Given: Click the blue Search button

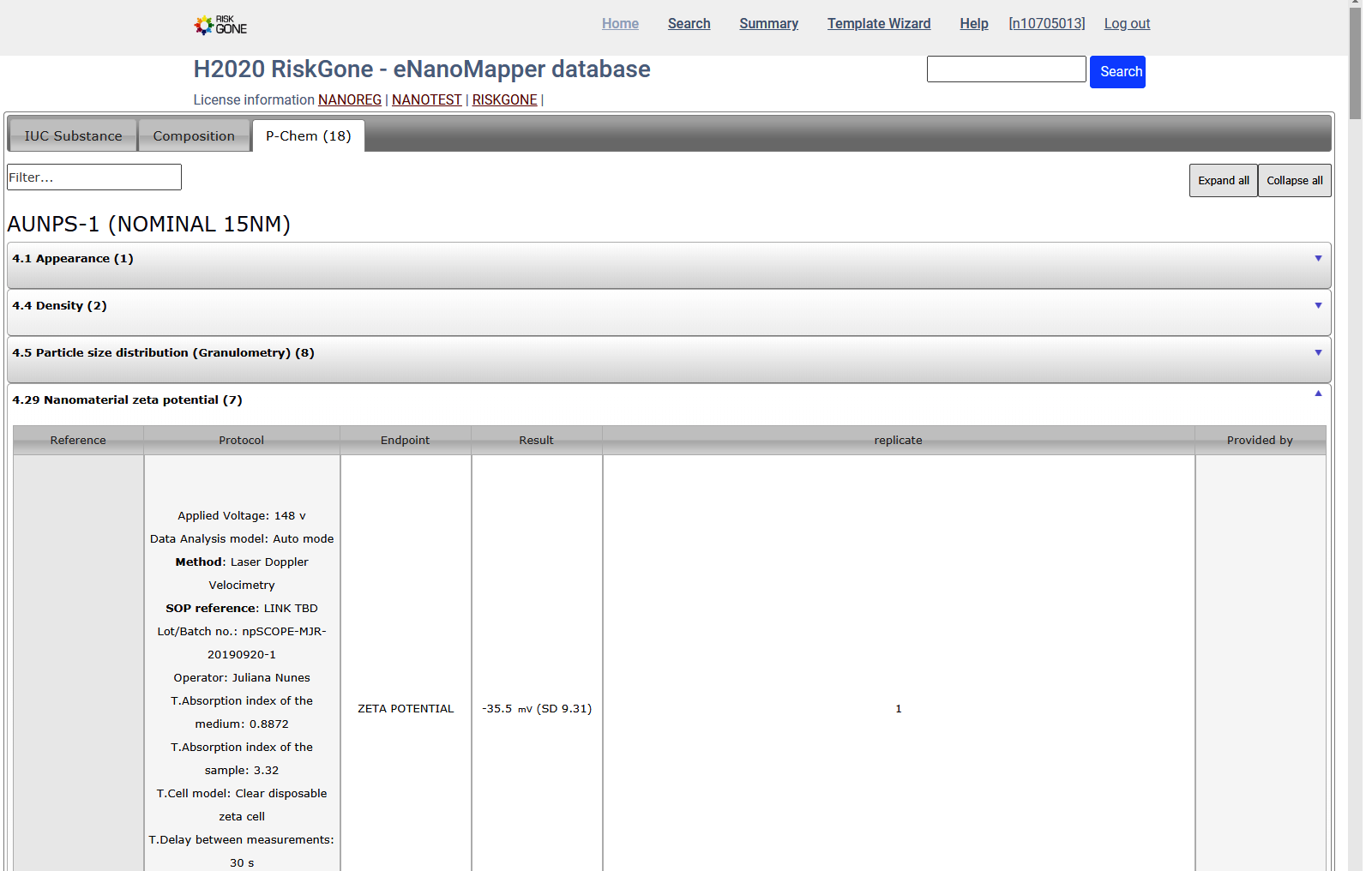Looking at the screenshot, I should (x=1117, y=72).
